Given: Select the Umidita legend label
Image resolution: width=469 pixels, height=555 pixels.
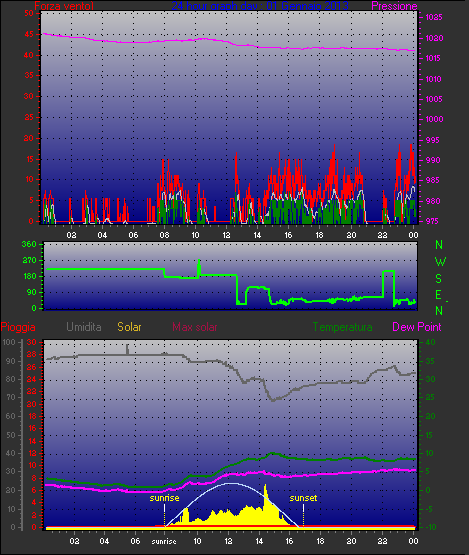Looking at the screenshot, I should [x=84, y=327].
